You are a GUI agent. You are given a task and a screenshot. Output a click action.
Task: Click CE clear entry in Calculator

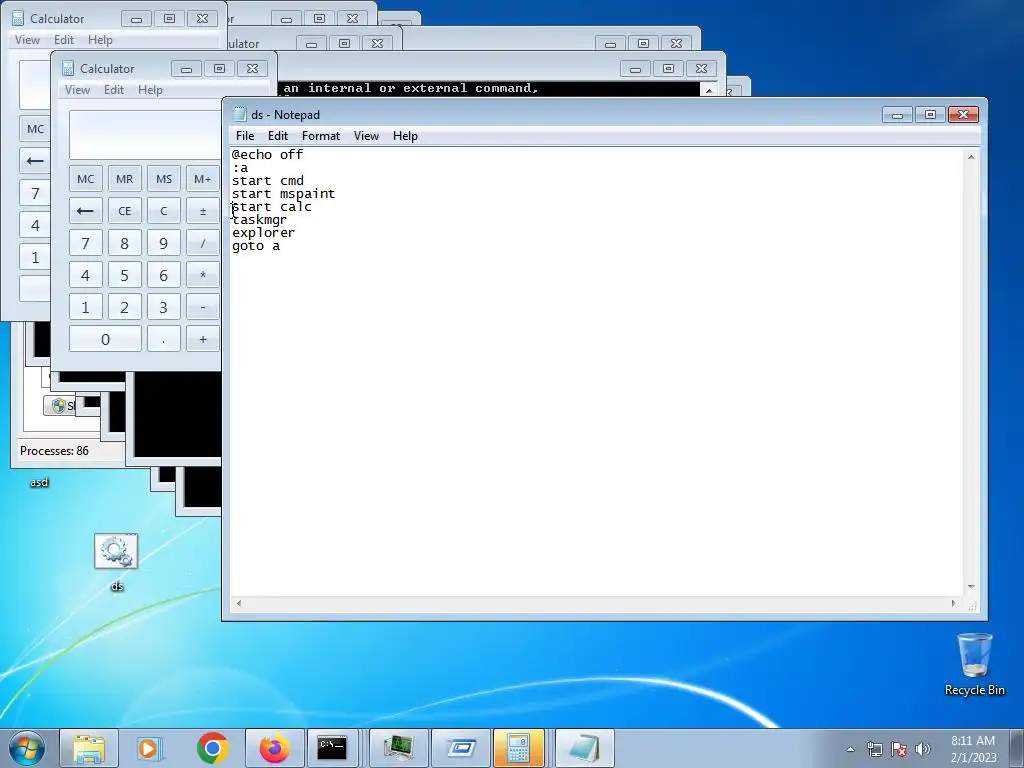125,211
